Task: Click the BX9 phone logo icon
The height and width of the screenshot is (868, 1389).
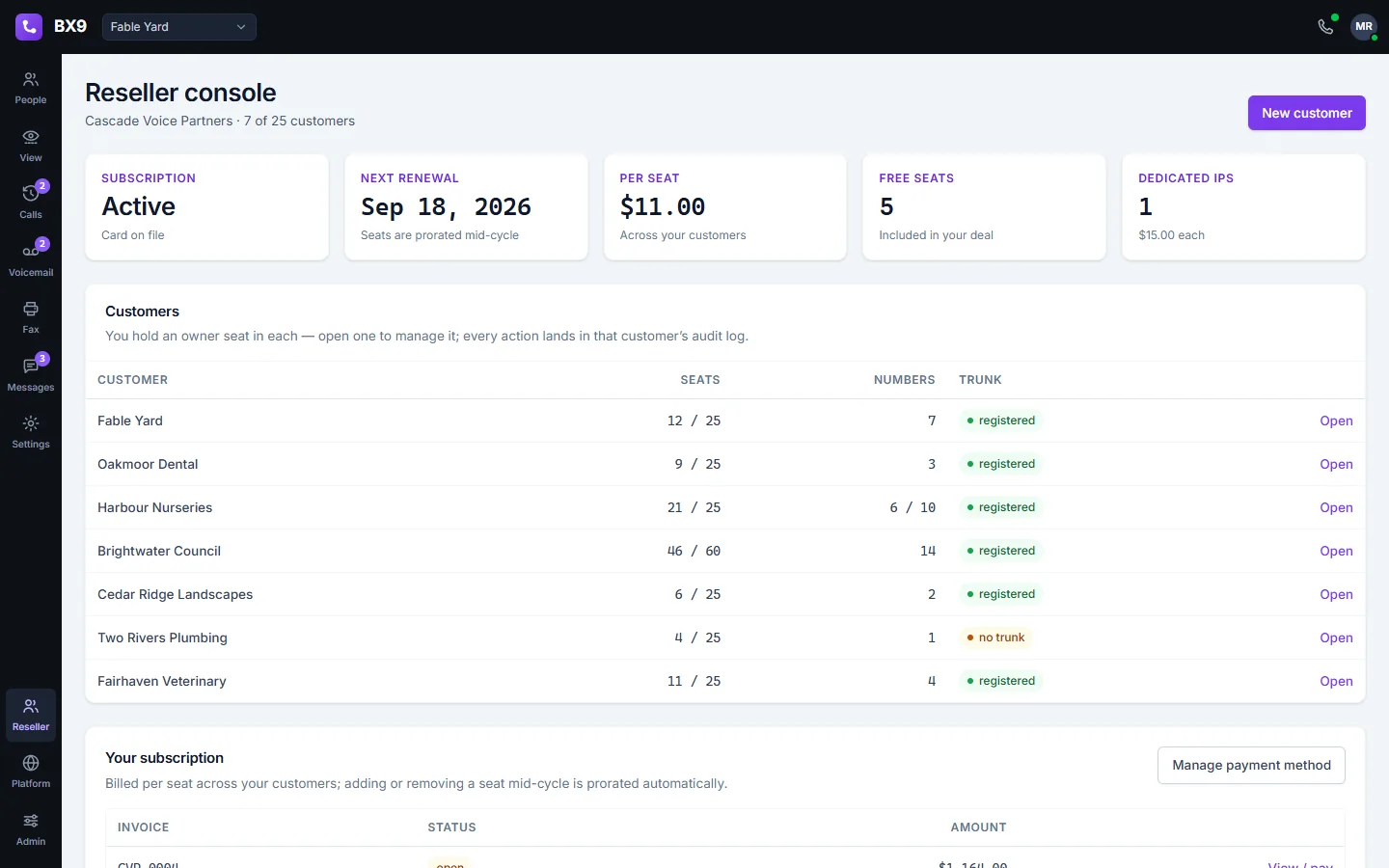Action: 29,27
